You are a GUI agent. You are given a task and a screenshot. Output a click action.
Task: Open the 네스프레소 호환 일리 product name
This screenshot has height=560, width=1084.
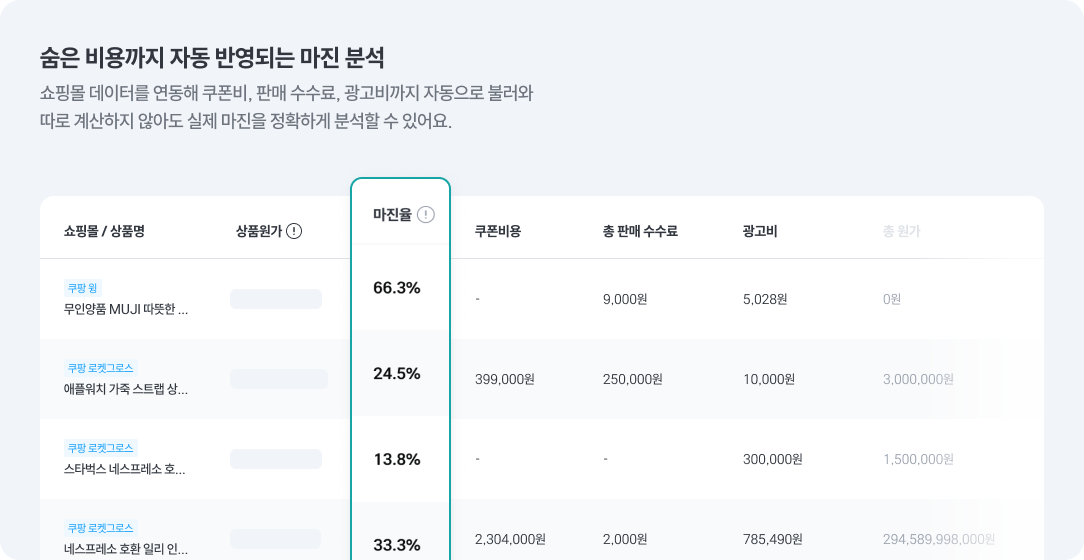click(126, 549)
